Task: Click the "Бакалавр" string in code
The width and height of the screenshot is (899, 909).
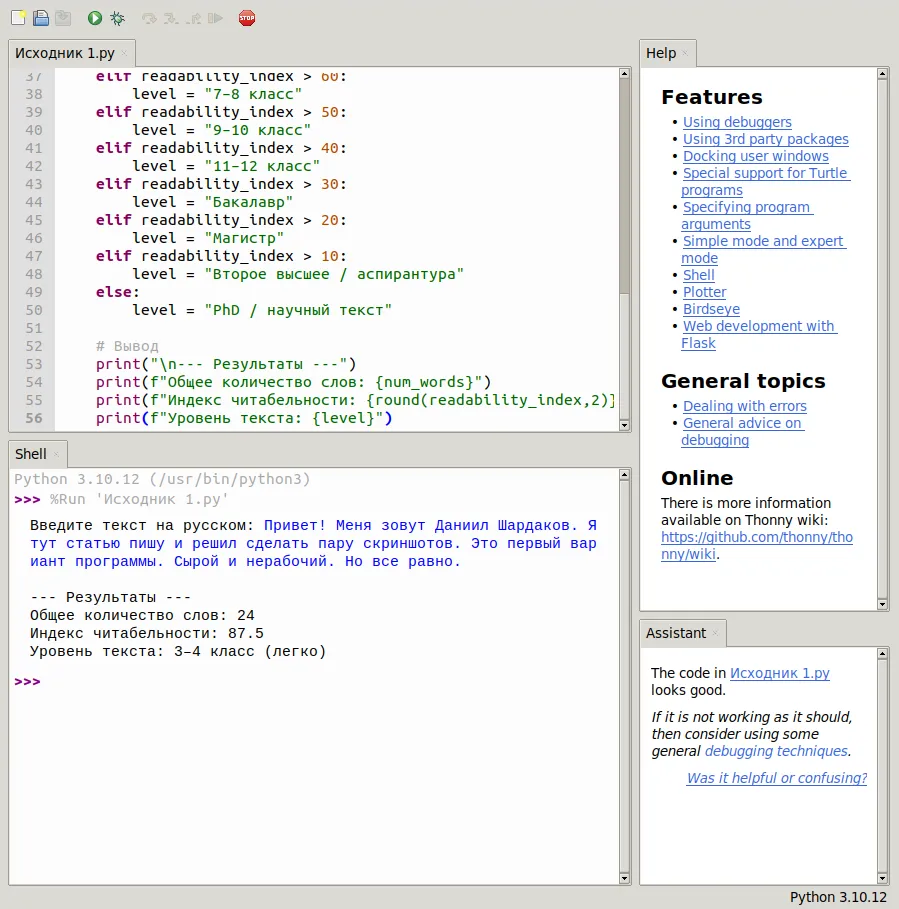Action: [249, 202]
